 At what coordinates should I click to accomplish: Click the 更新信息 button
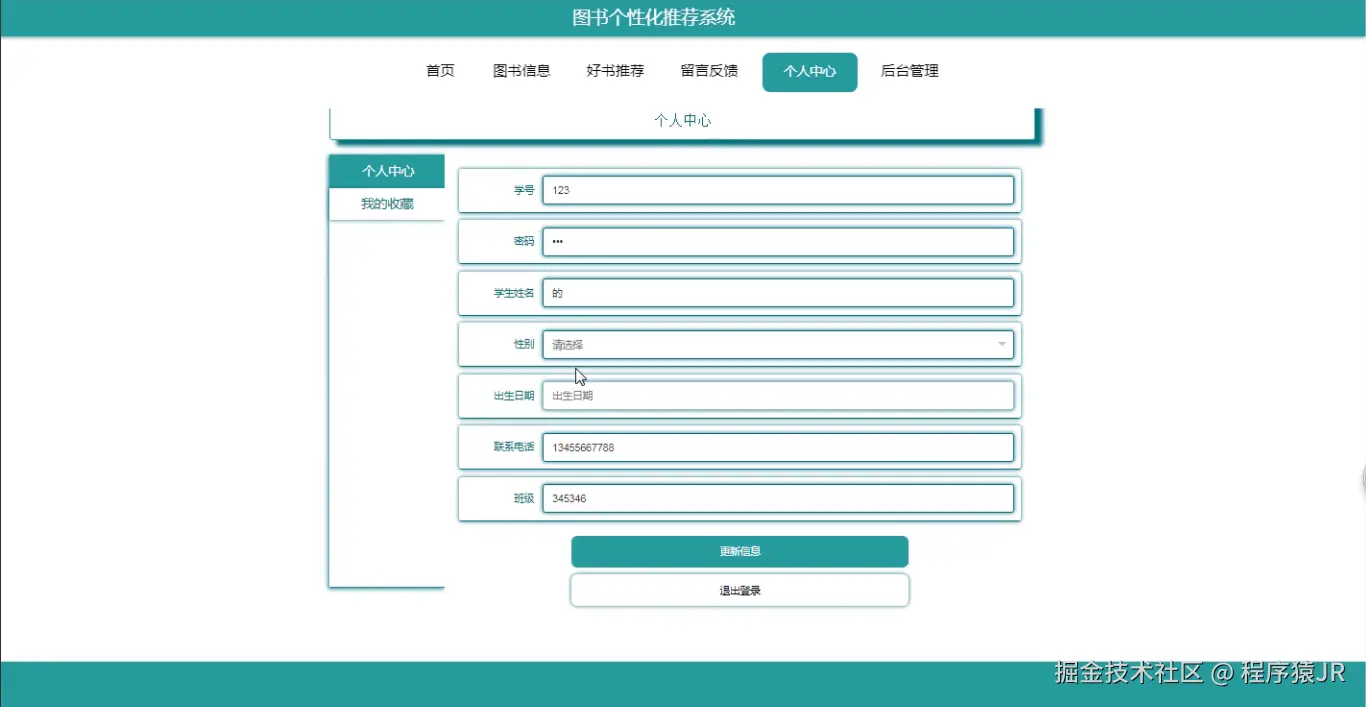(x=740, y=552)
